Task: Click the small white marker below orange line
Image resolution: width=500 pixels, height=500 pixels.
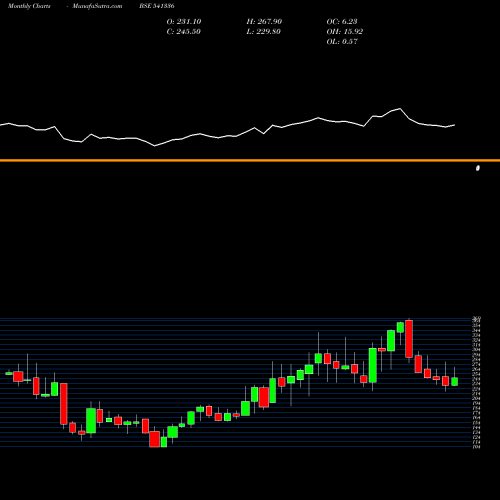Action: click(x=478, y=168)
